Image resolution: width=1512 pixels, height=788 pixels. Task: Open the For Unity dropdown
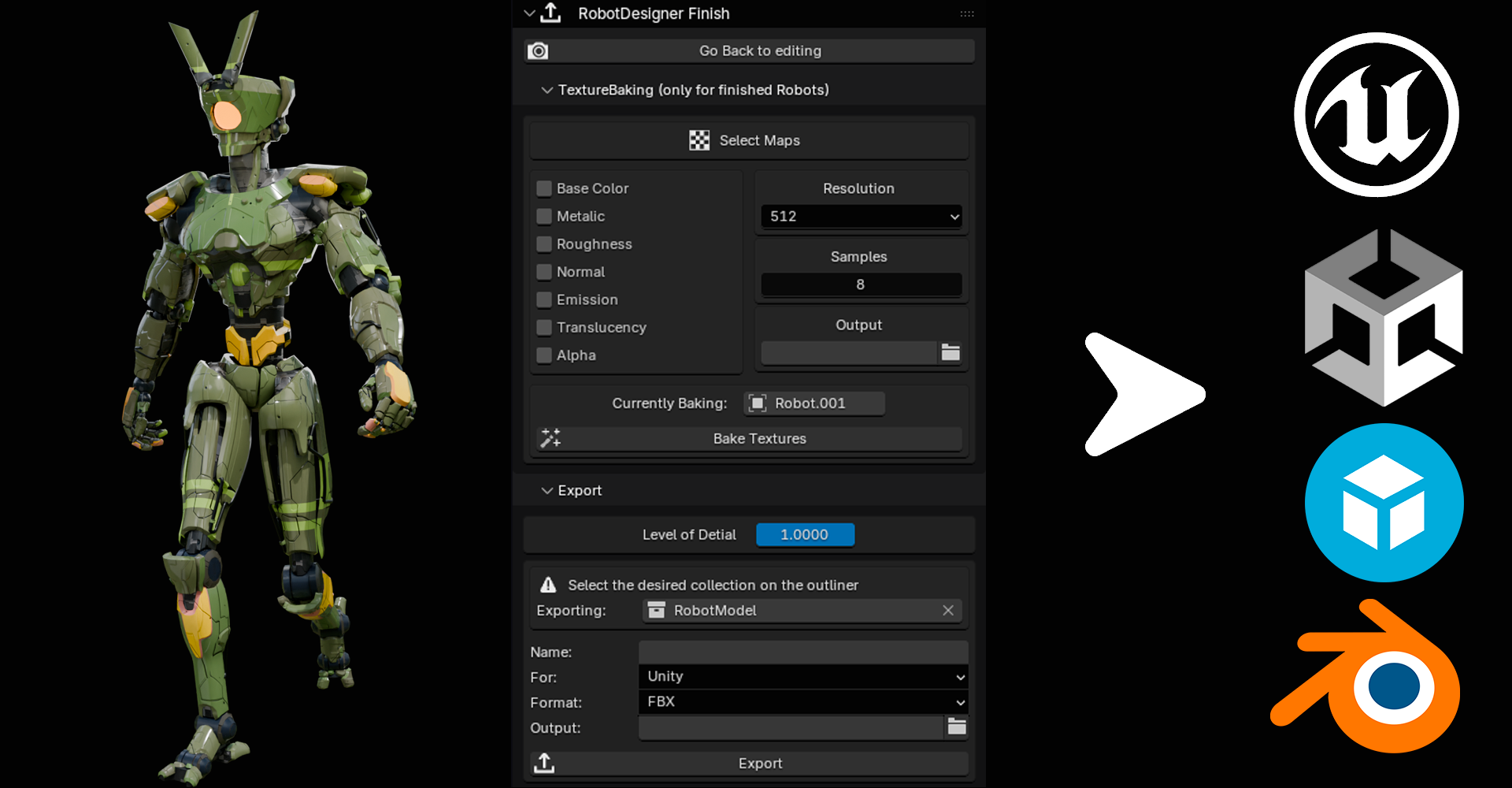802,676
